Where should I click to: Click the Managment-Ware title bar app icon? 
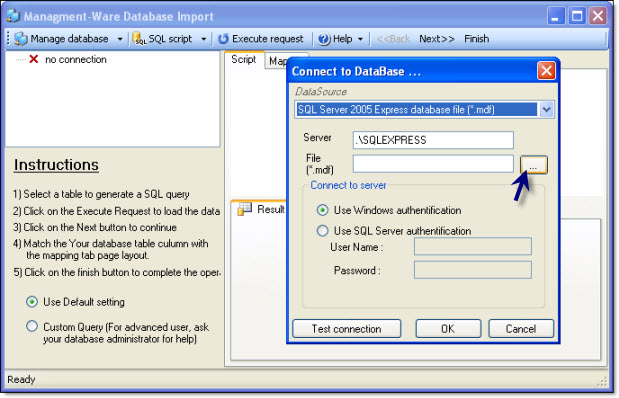(x=13, y=16)
